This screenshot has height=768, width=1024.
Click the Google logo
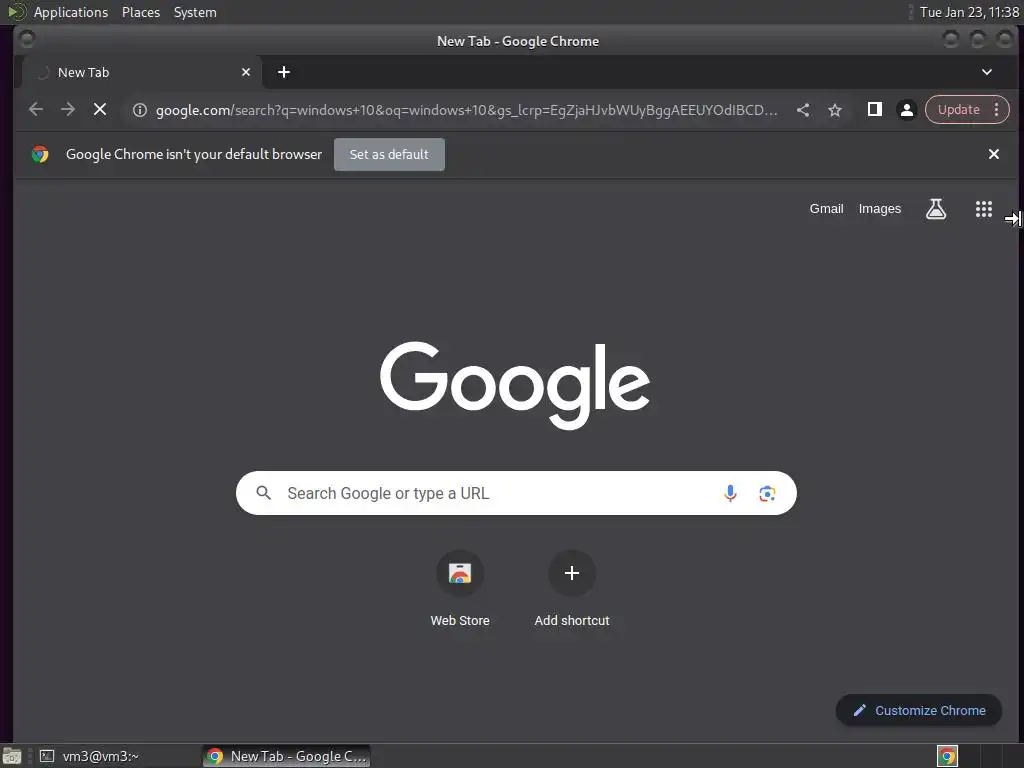pos(515,385)
